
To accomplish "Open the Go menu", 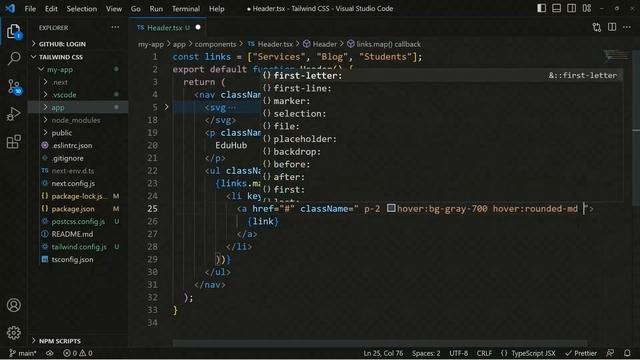I will [x=136, y=9].
